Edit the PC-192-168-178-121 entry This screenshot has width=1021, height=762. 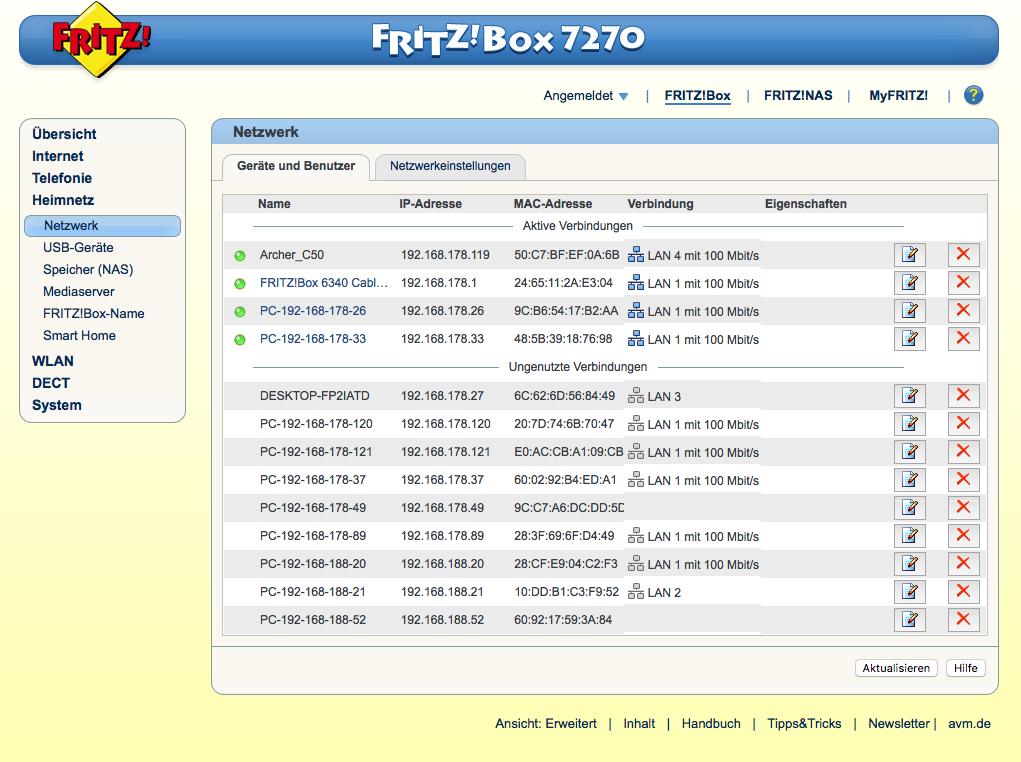tap(910, 451)
